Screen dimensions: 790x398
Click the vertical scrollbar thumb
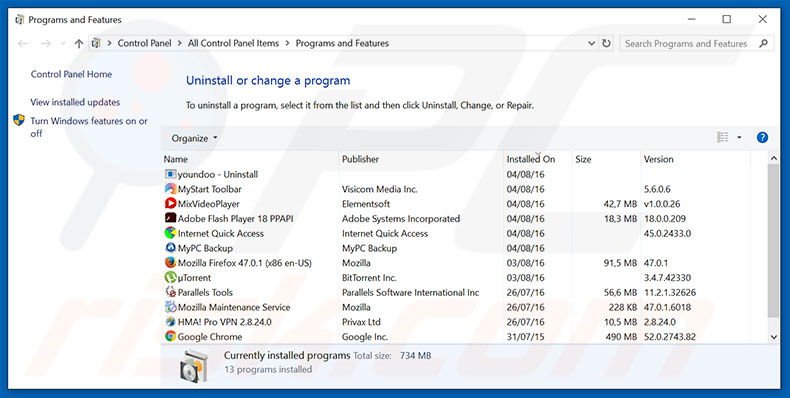[773, 240]
